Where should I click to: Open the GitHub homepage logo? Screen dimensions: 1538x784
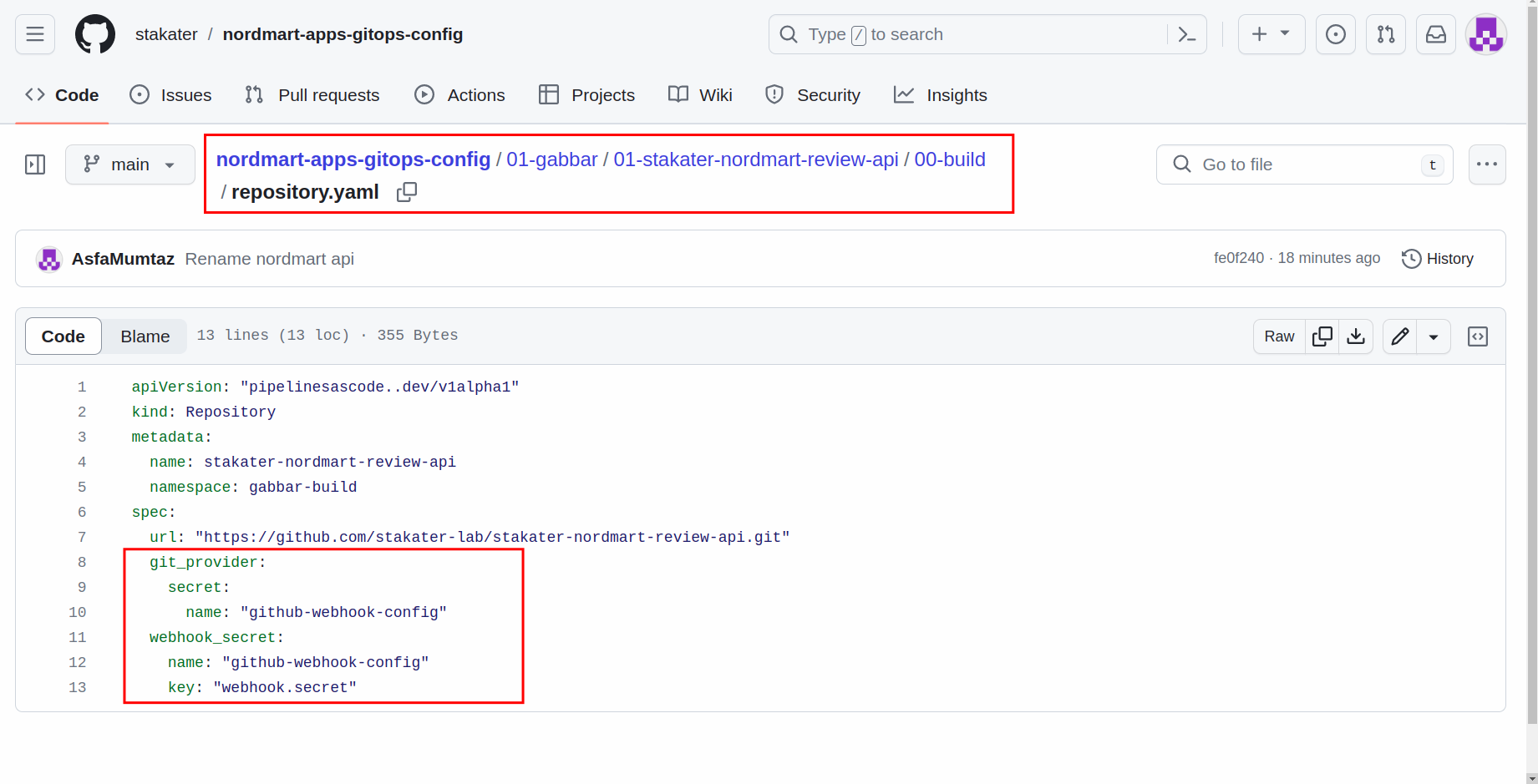point(95,34)
